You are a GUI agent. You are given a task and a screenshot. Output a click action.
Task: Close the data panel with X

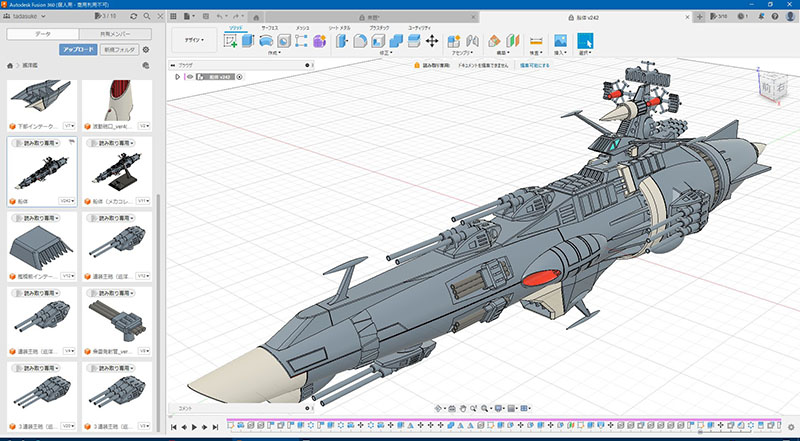point(160,16)
